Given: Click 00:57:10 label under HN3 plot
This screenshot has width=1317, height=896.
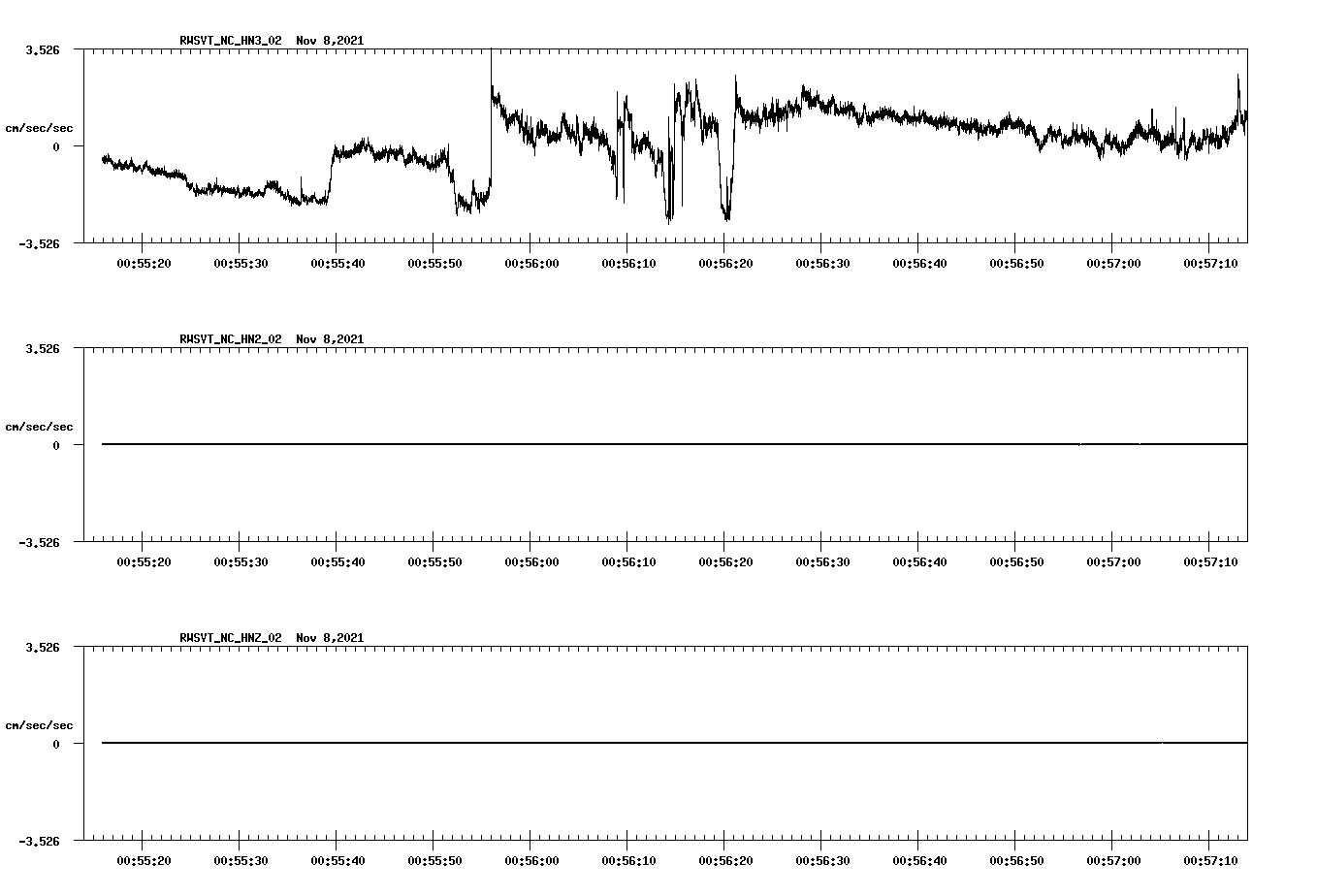Looking at the screenshot, I should click(1211, 264).
